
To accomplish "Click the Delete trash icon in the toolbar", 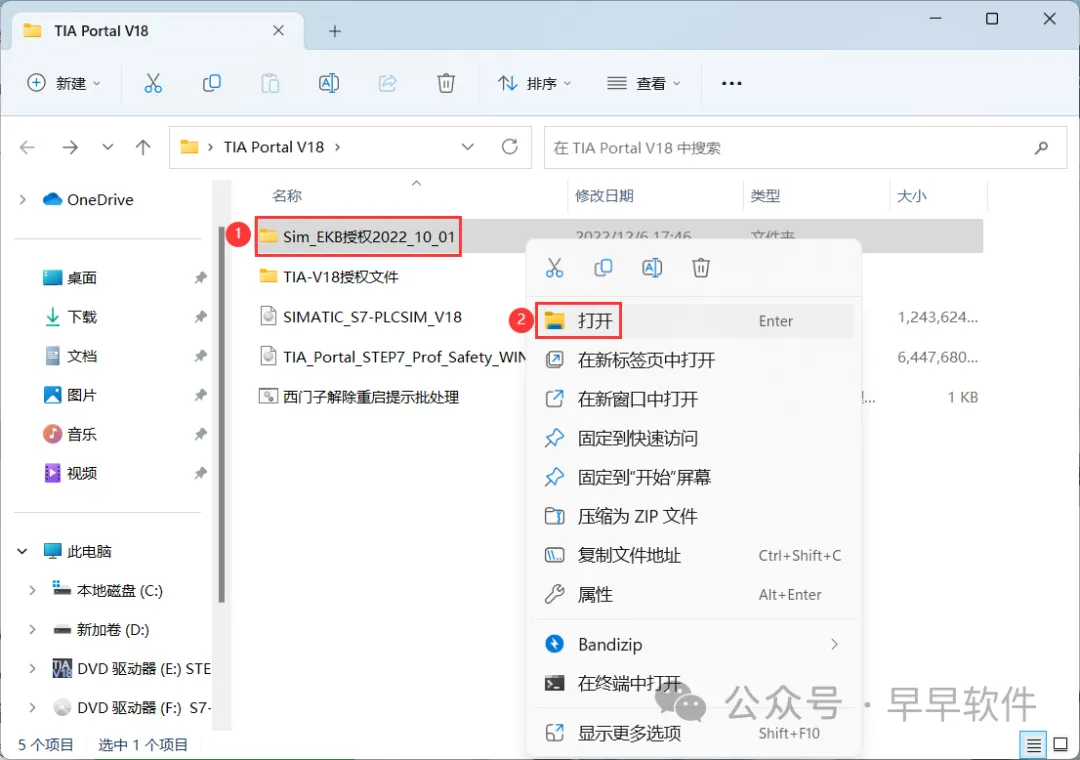I will [x=446, y=83].
